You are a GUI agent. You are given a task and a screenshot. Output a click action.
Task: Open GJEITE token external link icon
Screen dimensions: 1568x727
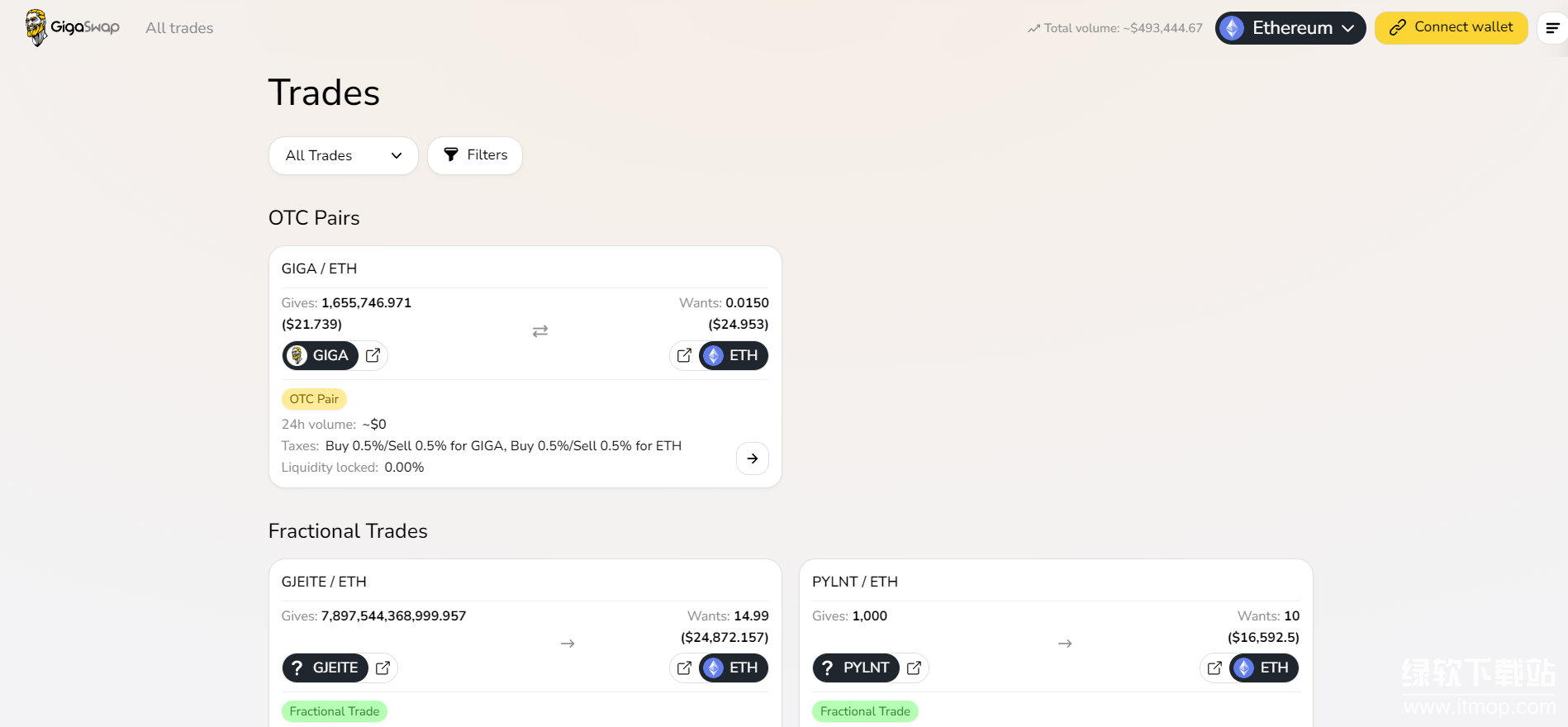coord(383,668)
